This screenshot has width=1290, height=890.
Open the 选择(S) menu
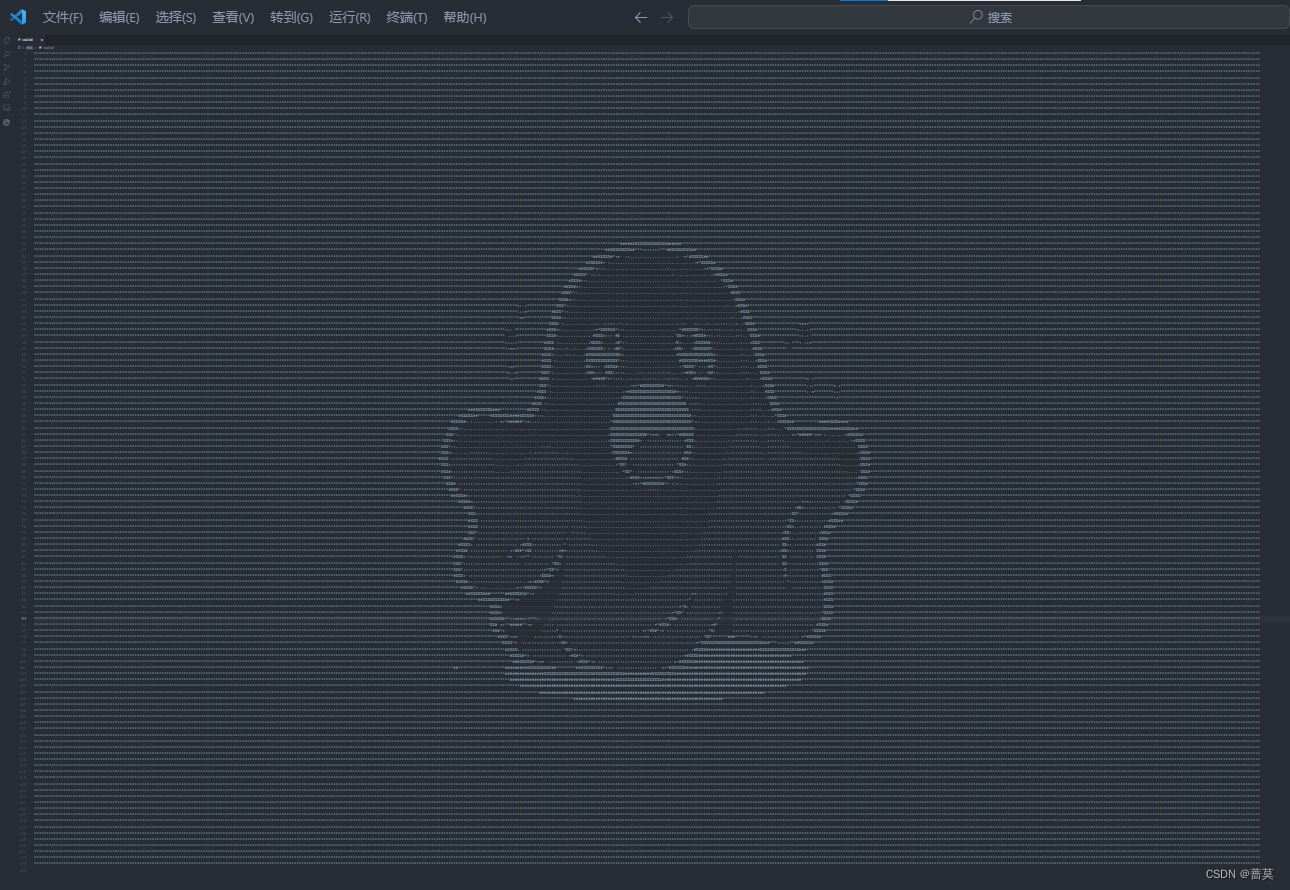175,17
